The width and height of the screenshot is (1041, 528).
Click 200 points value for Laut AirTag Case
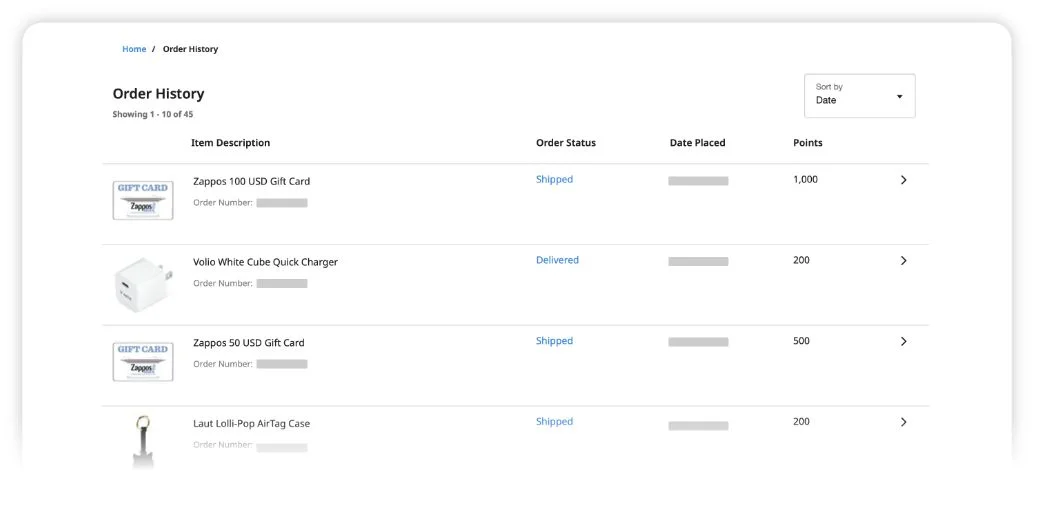coord(801,421)
